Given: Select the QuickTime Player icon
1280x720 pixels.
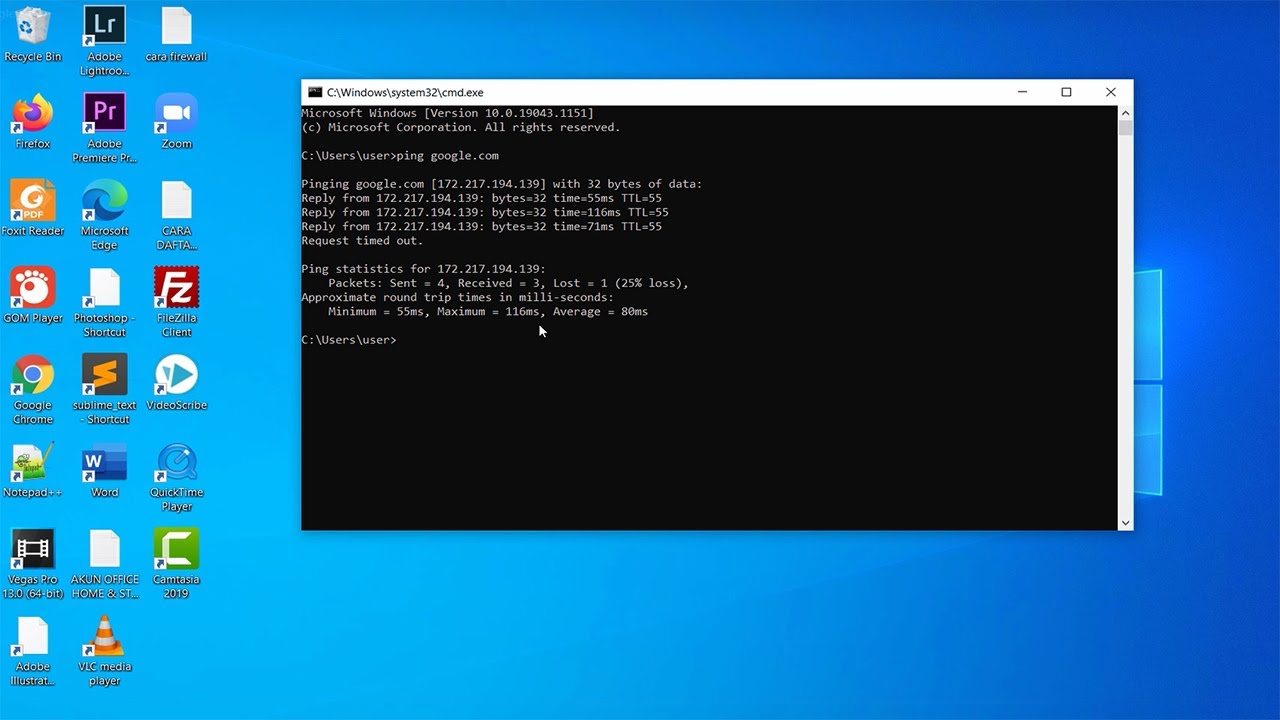Looking at the screenshot, I should coord(176,476).
